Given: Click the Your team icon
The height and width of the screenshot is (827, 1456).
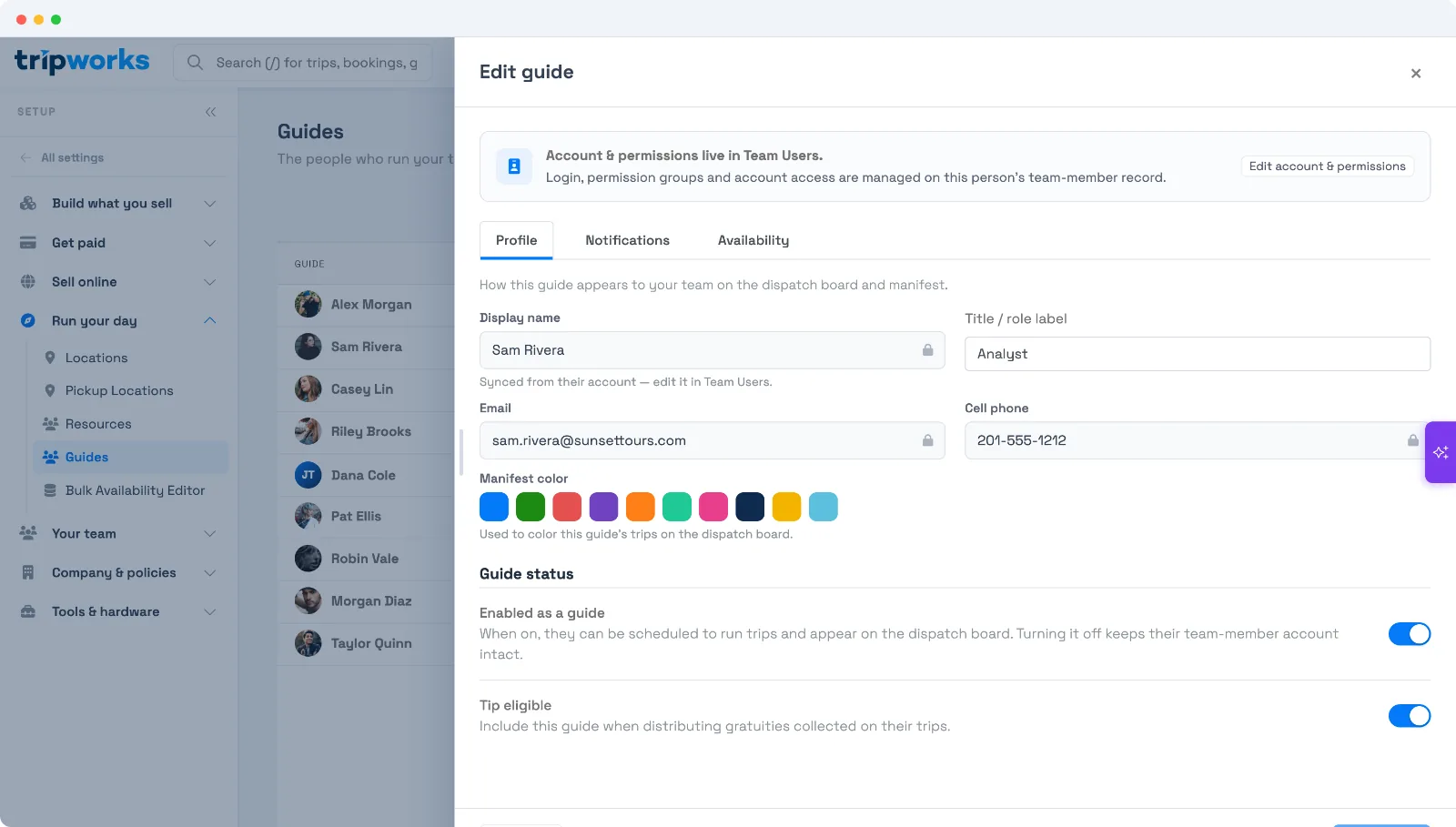Looking at the screenshot, I should coord(28,533).
